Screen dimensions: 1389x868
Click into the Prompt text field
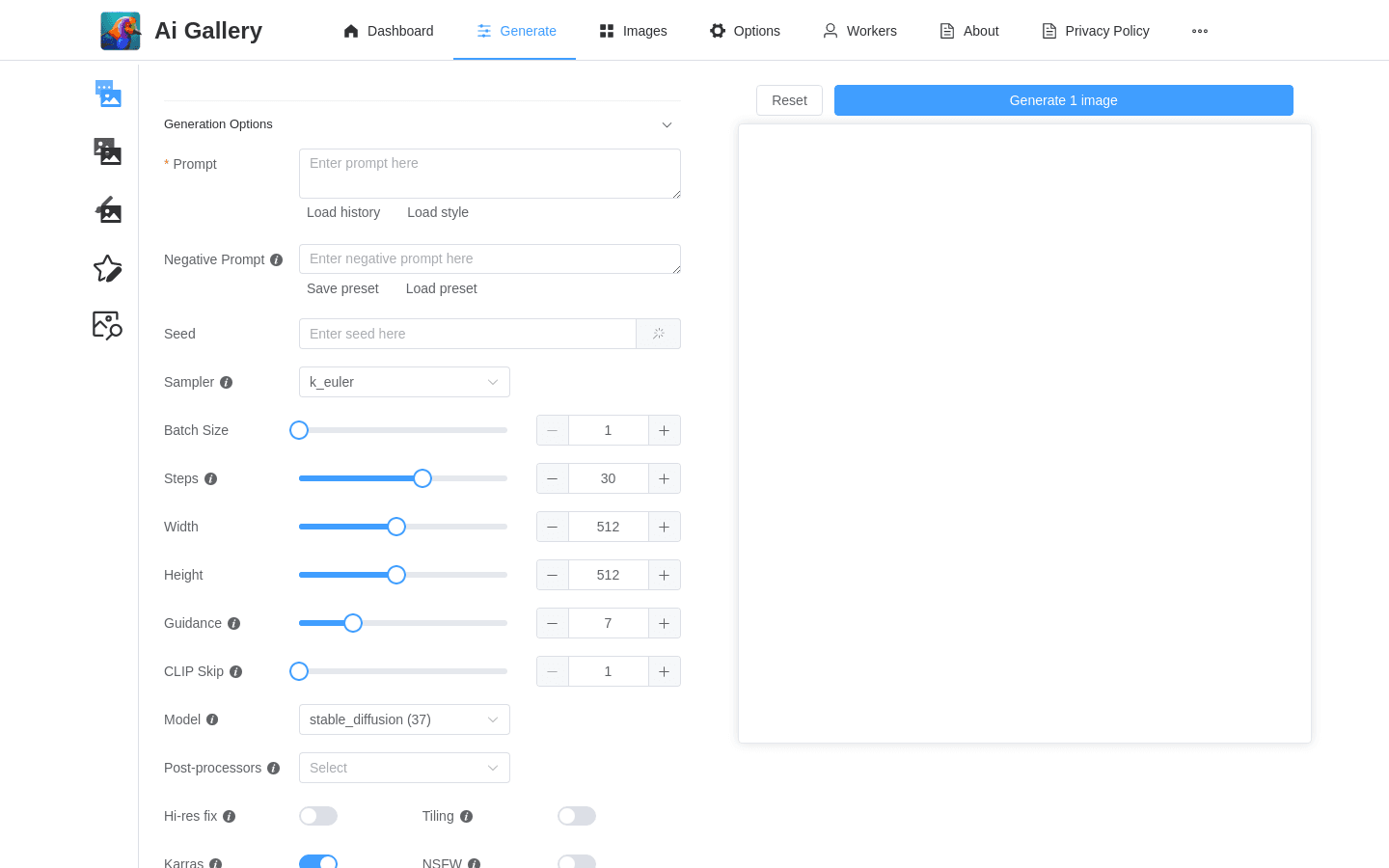click(x=489, y=174)
